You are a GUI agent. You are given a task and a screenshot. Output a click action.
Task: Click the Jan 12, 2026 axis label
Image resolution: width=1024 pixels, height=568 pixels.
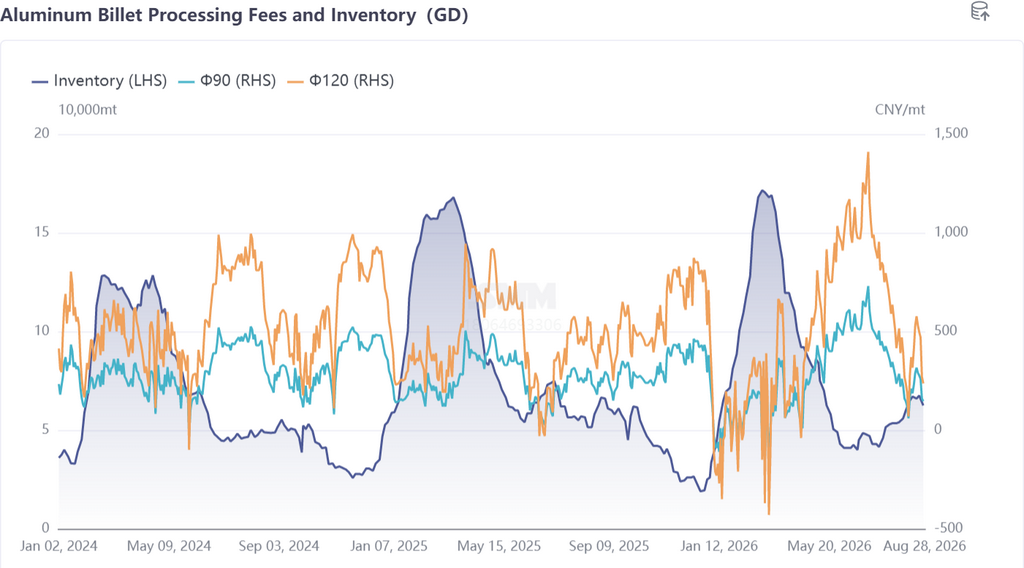719,546
